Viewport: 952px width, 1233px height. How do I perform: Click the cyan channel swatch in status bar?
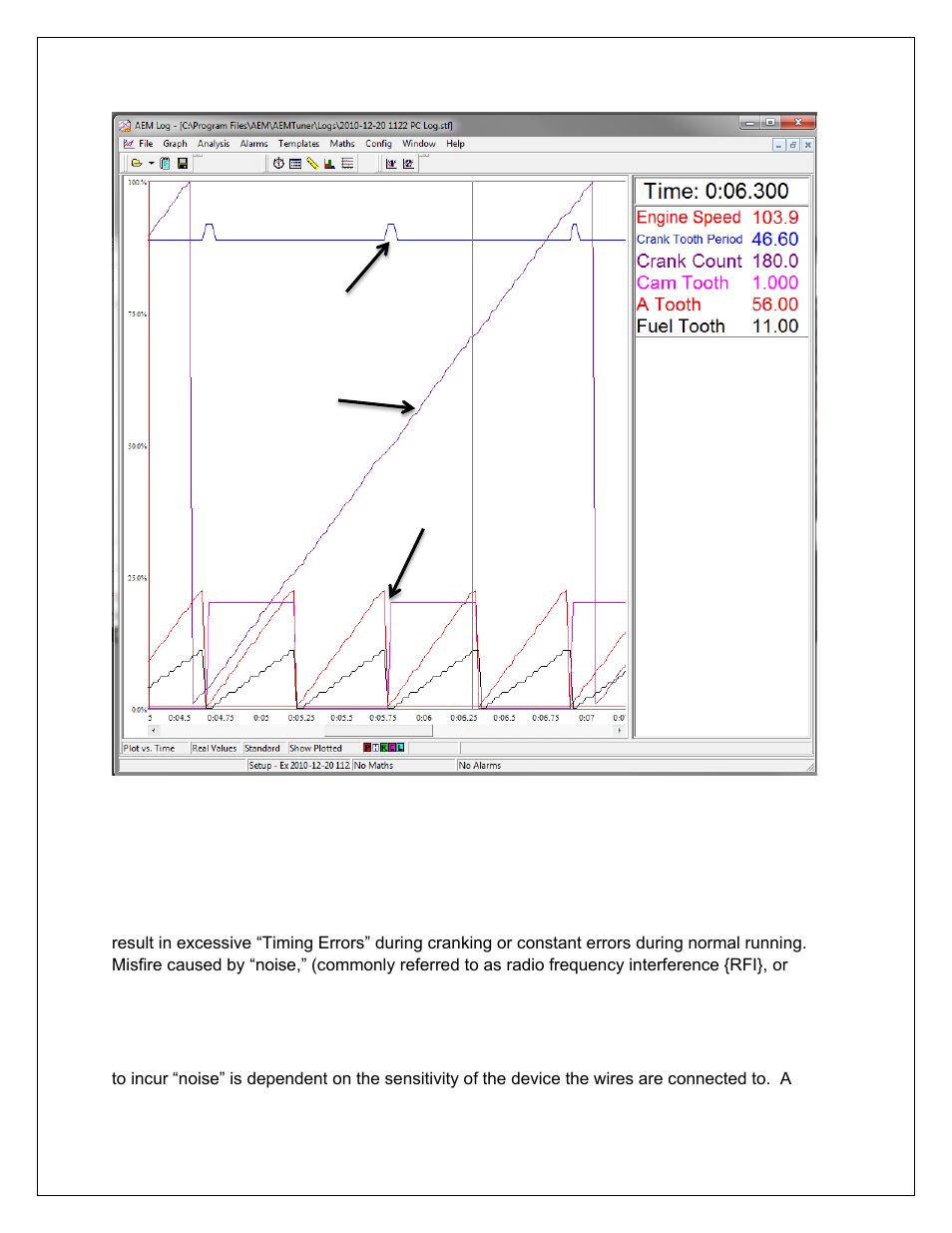pos(400,748)
